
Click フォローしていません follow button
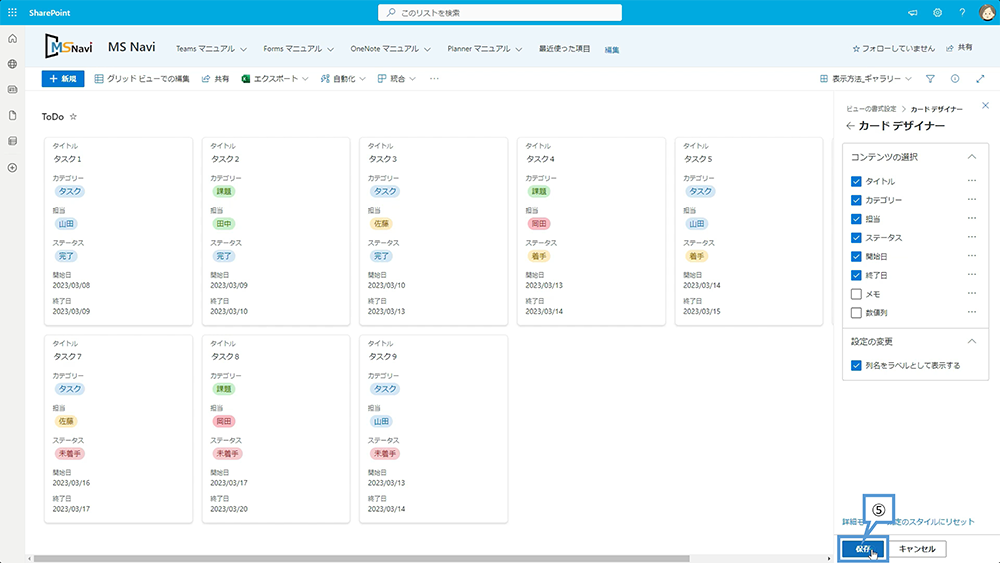pyautogui.click(x=893, y=48)
